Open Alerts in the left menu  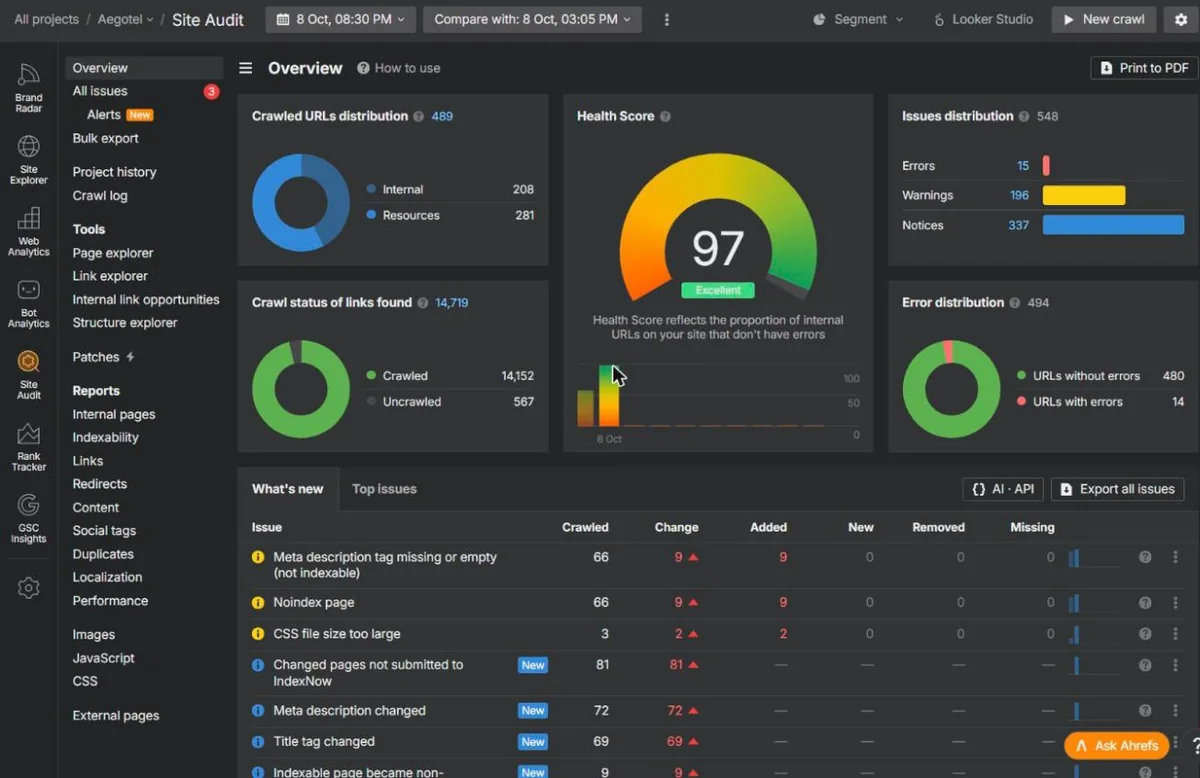(104, 115)
